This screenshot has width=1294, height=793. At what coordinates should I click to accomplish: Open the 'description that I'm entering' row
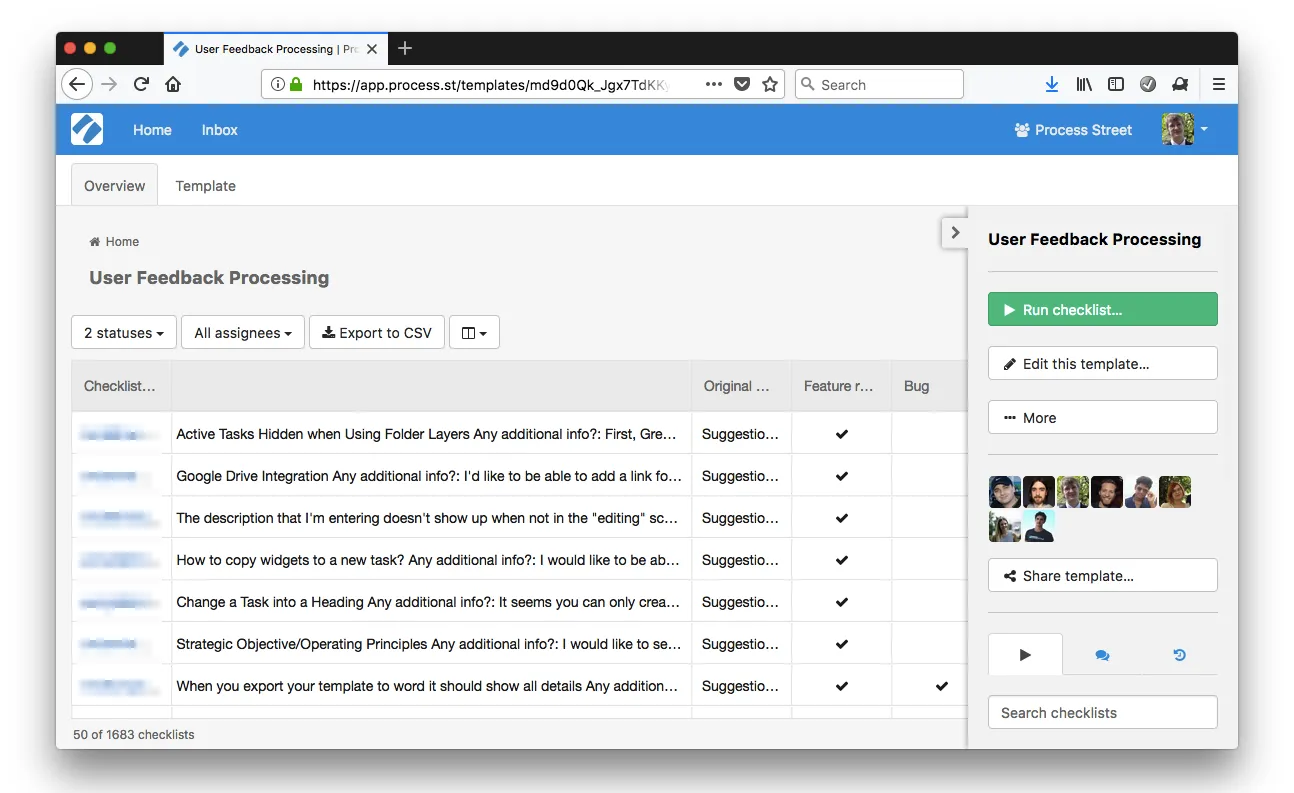pos(429,518)
